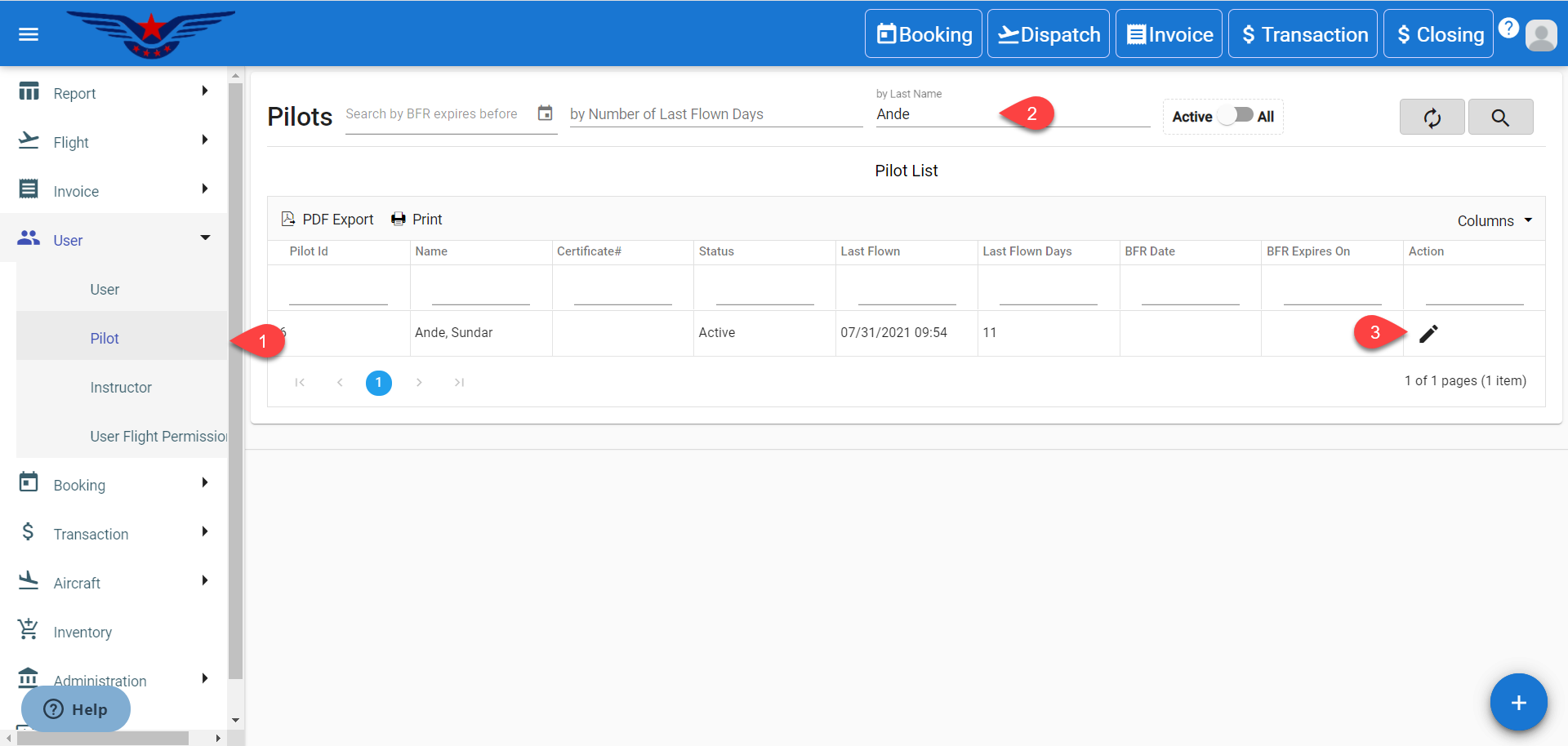
Task: Click the PDF Export button
Action: [x=327, y=220]
